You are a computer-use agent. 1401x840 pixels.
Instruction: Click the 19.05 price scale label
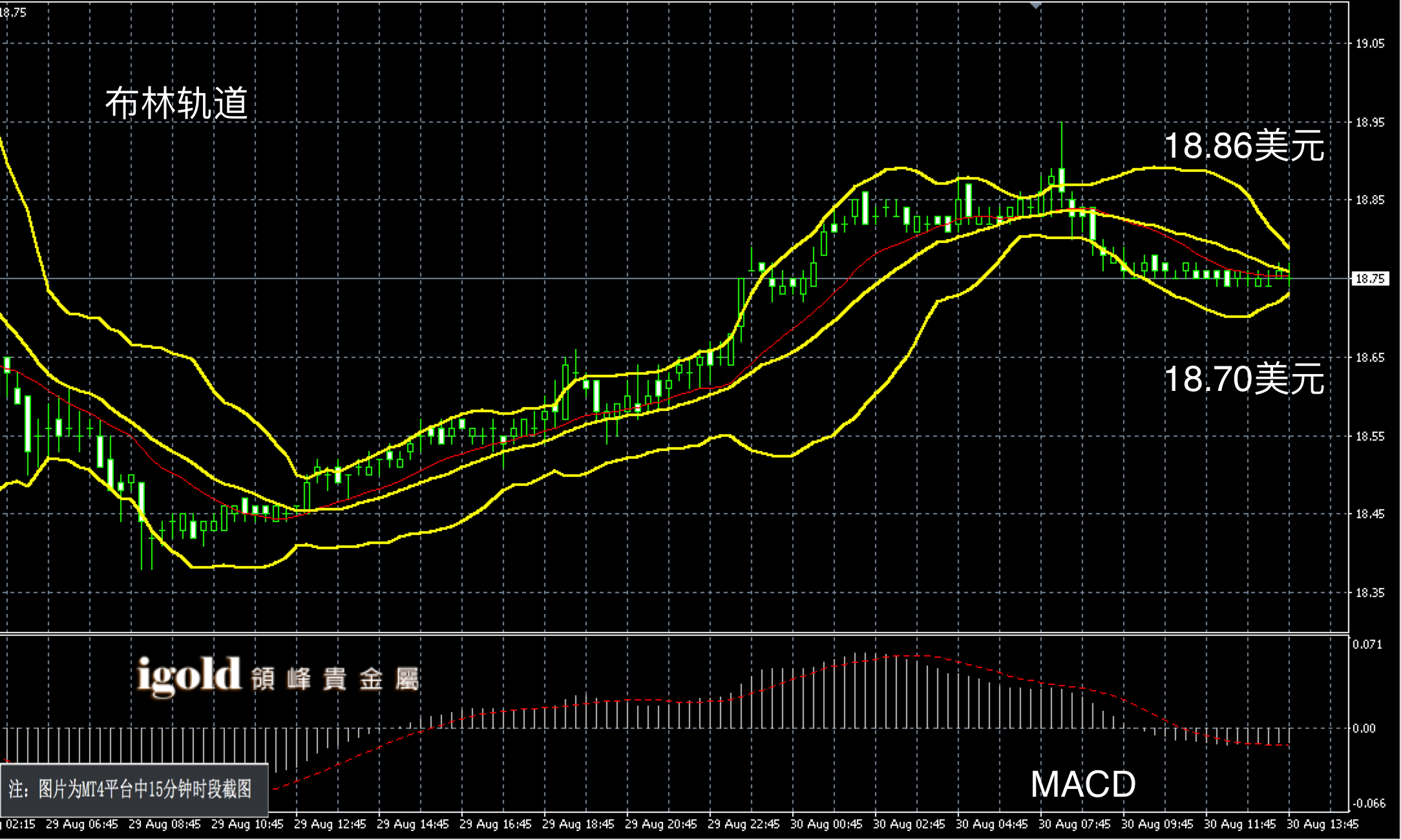click(1370, 43)
